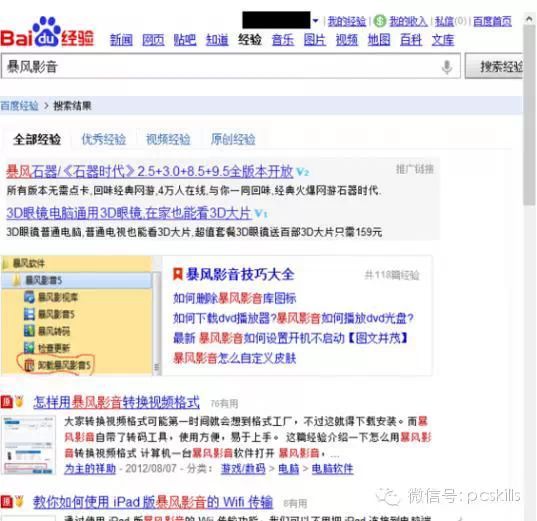Click the V1 verification badge icon
This screenshot has width=537, height=521.
tap(261, 214)
